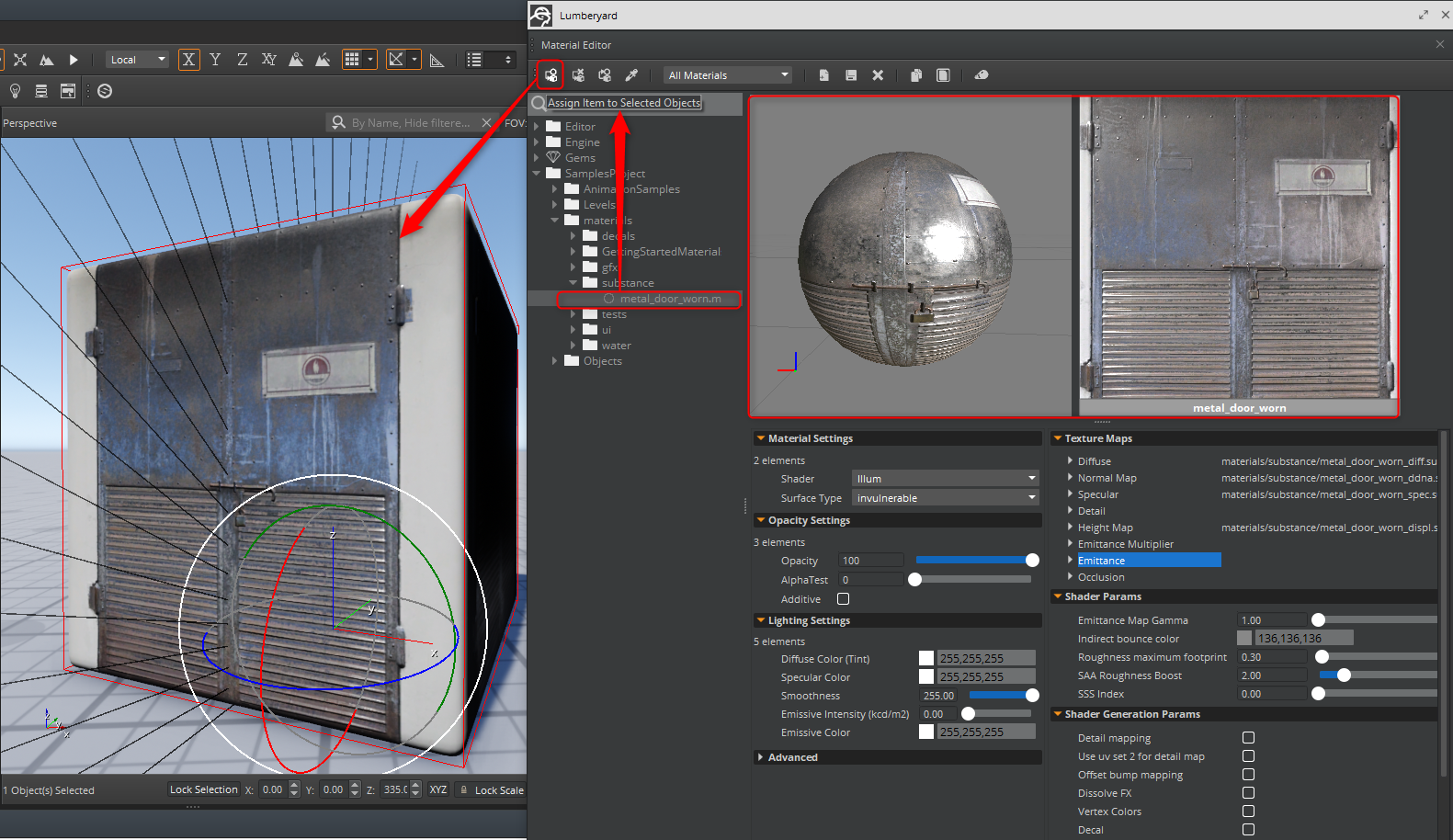Click the XYZ button in status bar
Image resolution: width=1453 pixels, height=840 pixels.
[438, 789]
